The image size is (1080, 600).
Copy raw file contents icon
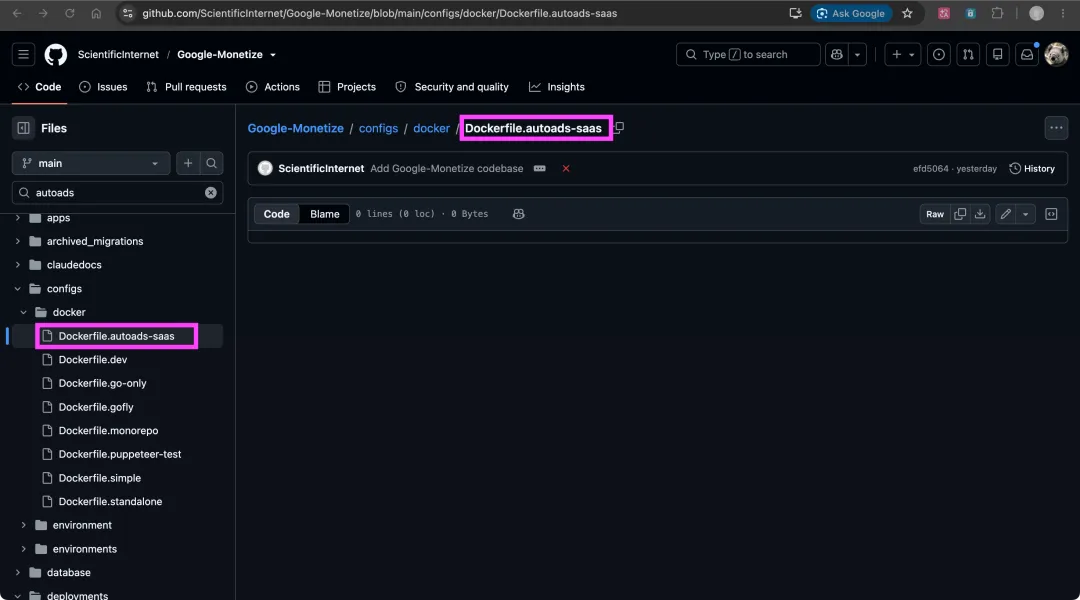tap(959, 214)
